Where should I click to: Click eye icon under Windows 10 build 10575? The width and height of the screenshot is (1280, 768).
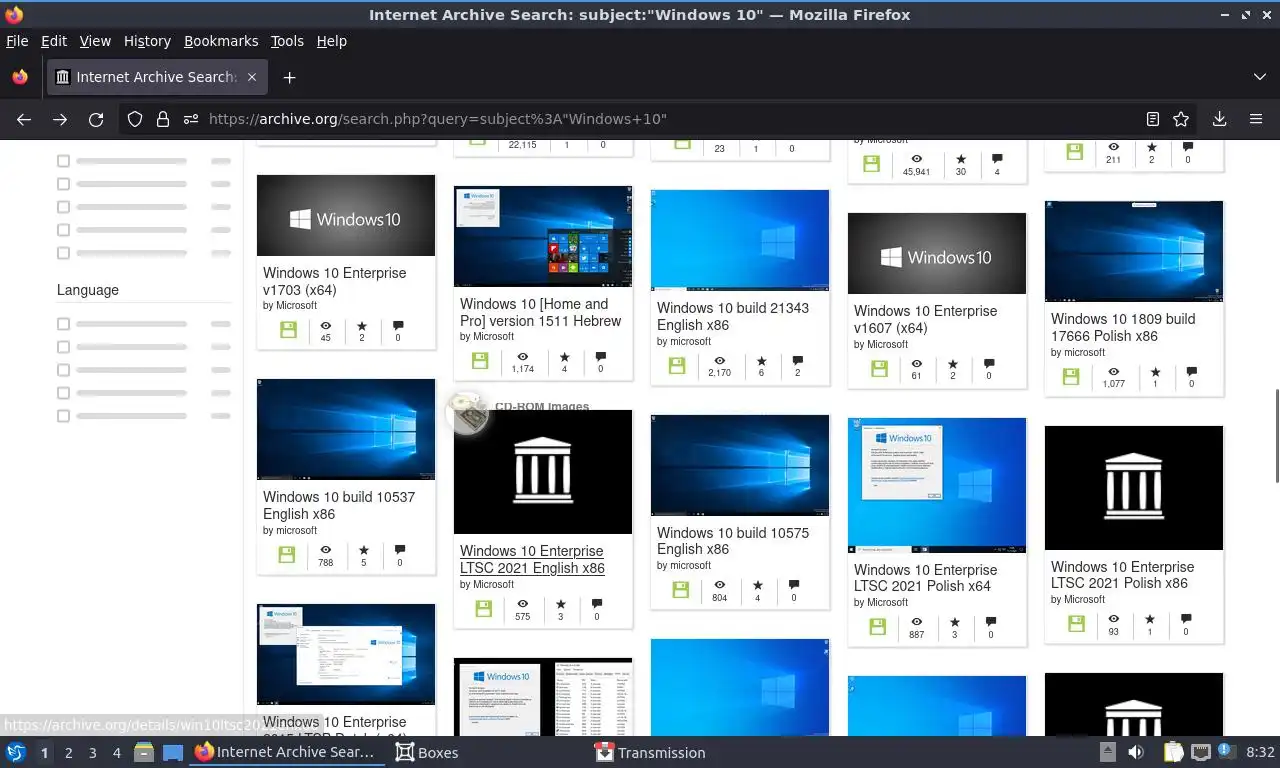[x=720, y=585]
